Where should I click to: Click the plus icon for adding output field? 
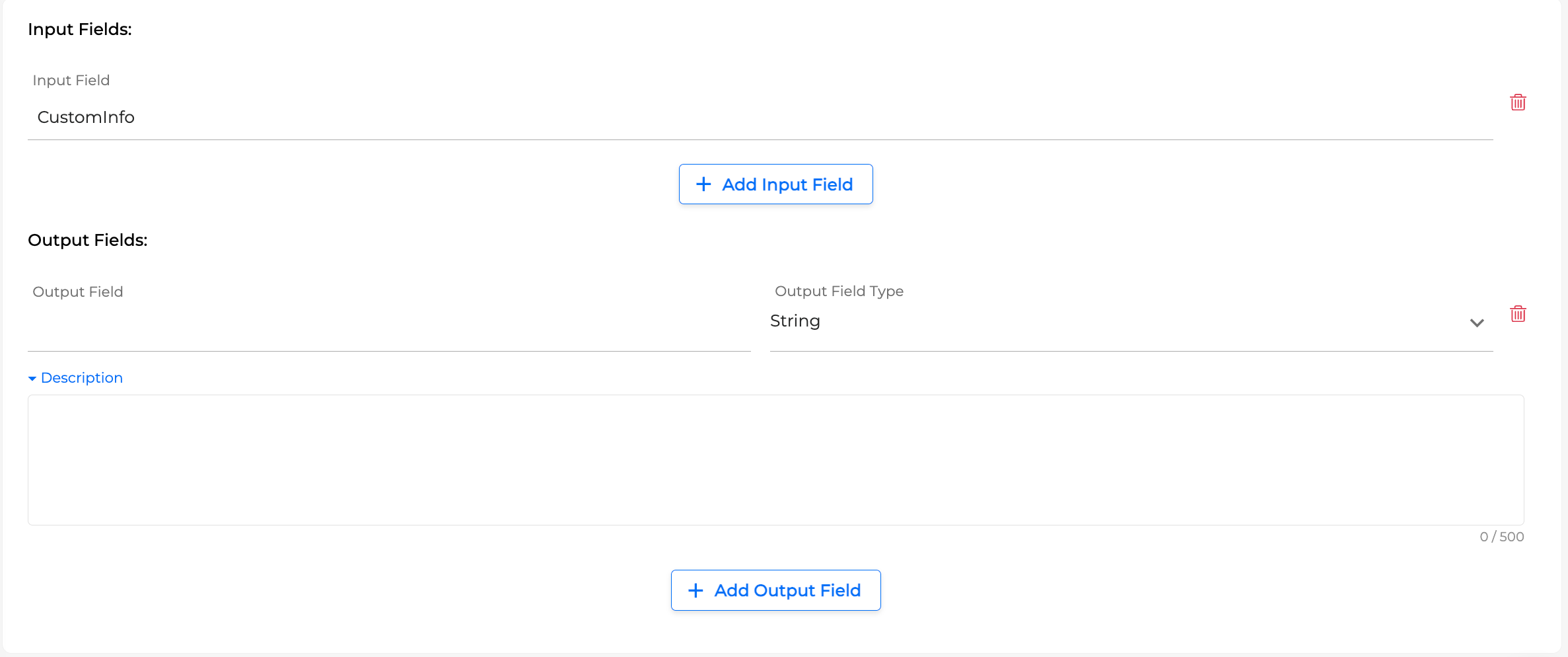(695, 590)
